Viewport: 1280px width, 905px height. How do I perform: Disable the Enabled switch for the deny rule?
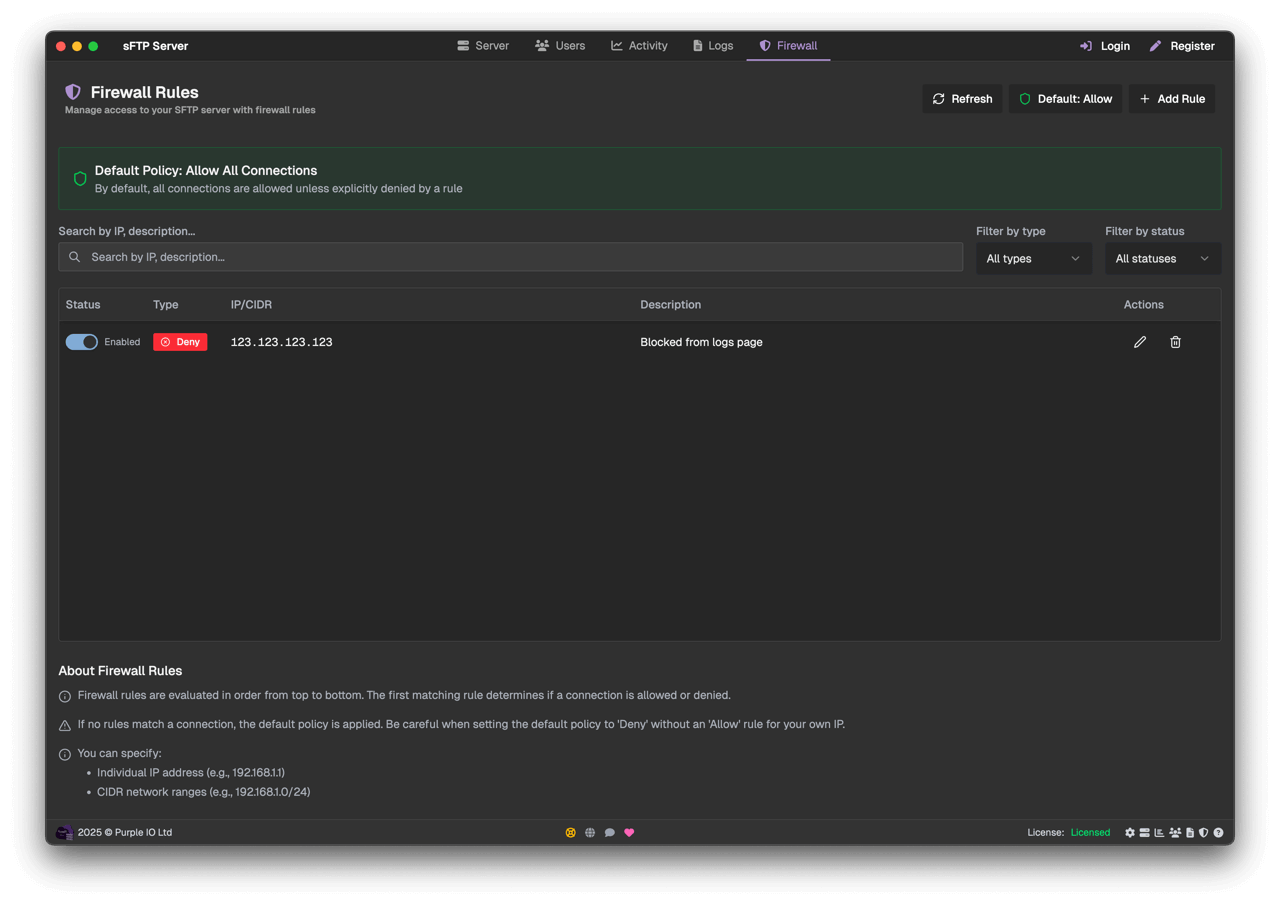tap(82, 342)
